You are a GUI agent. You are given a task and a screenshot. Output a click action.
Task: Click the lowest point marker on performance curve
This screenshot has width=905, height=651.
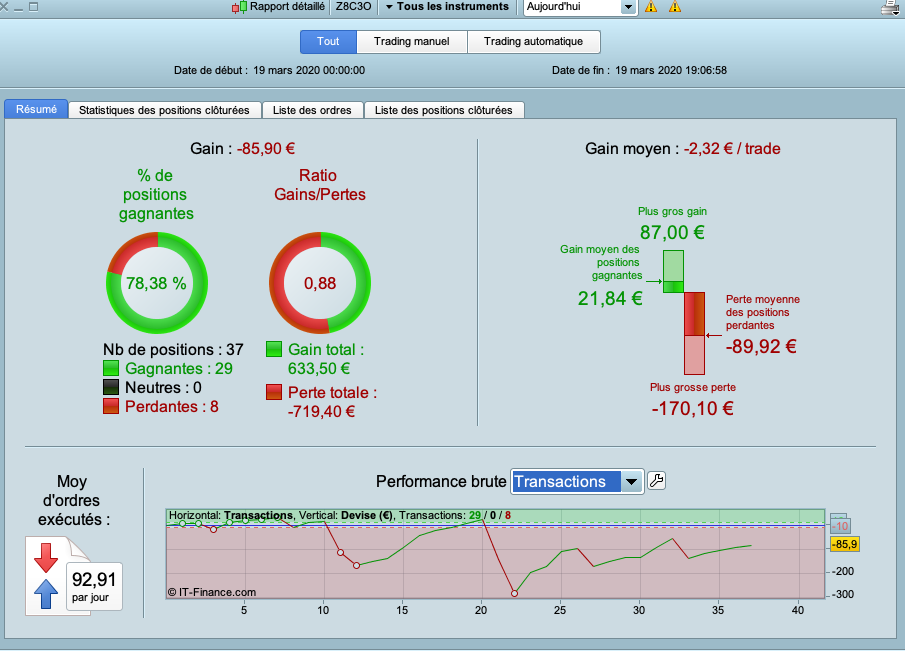(x=514, y=593)
